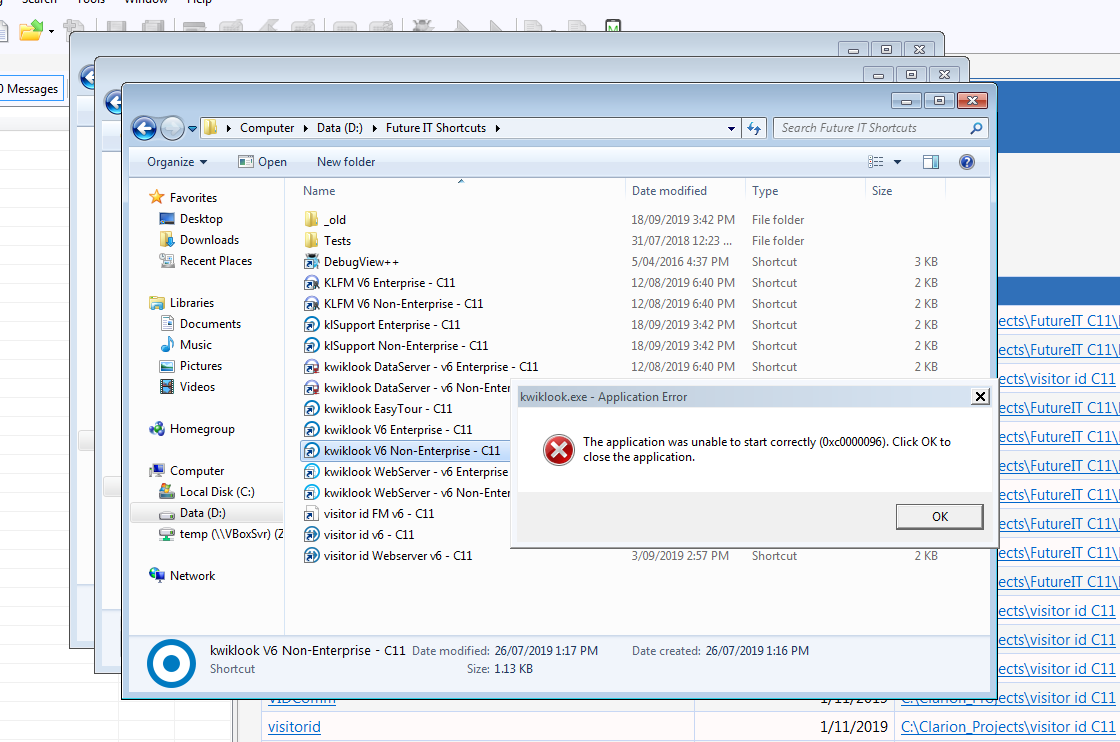Click the DebugView++ shortcut icon
This screenshot has height=742, width=1120.
(x=311, y=262)
